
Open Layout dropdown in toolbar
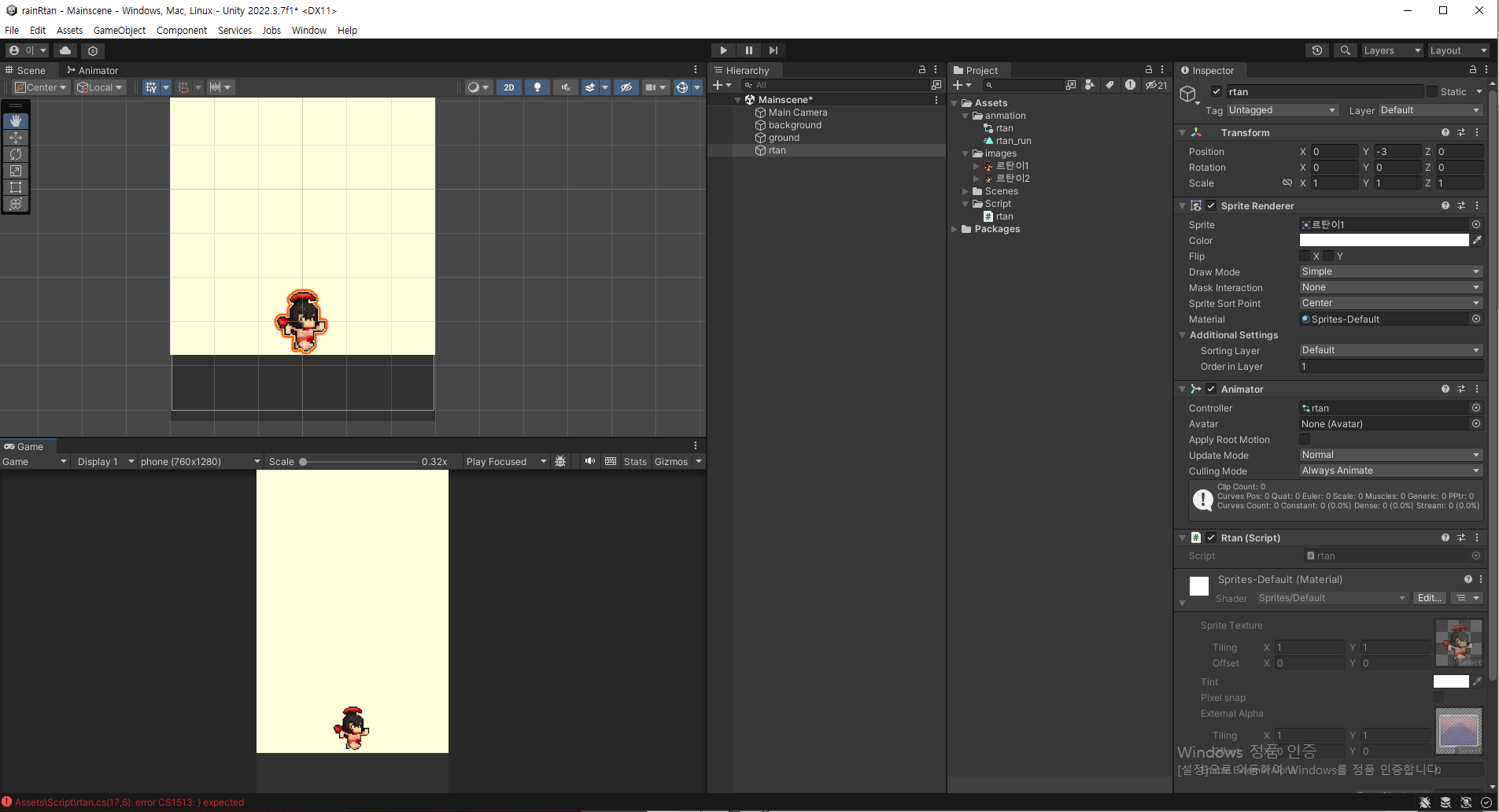coord(1458,50)
